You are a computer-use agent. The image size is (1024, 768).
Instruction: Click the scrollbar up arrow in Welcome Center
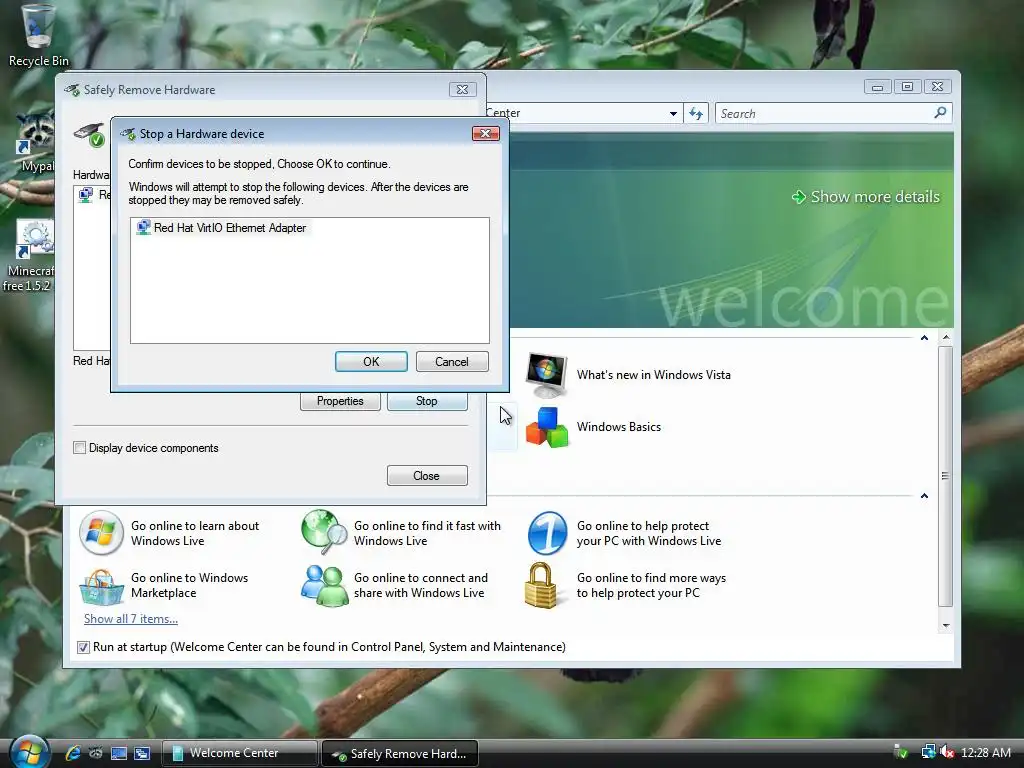click(x=946, y=338)
